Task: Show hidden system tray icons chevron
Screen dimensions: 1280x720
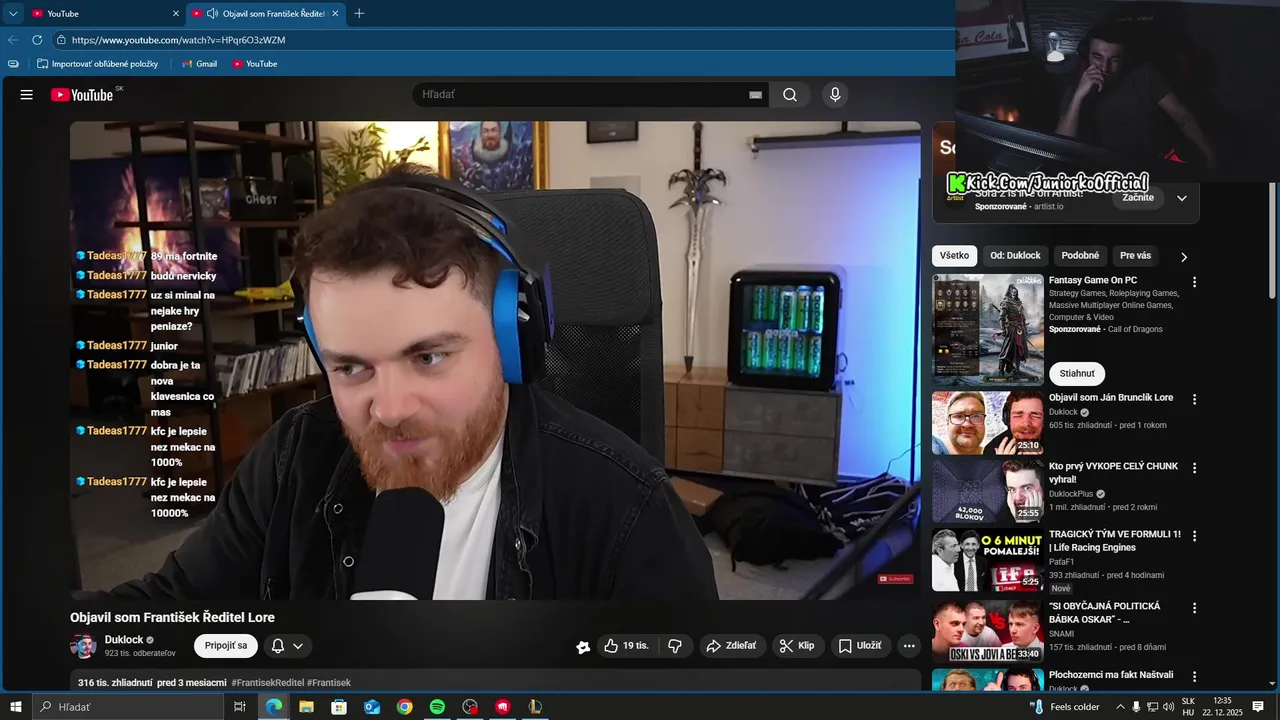Action: [1120, 707]
